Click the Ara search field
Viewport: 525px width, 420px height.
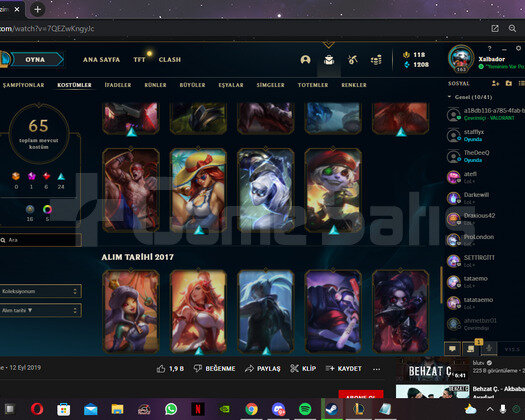pos(41,240)
